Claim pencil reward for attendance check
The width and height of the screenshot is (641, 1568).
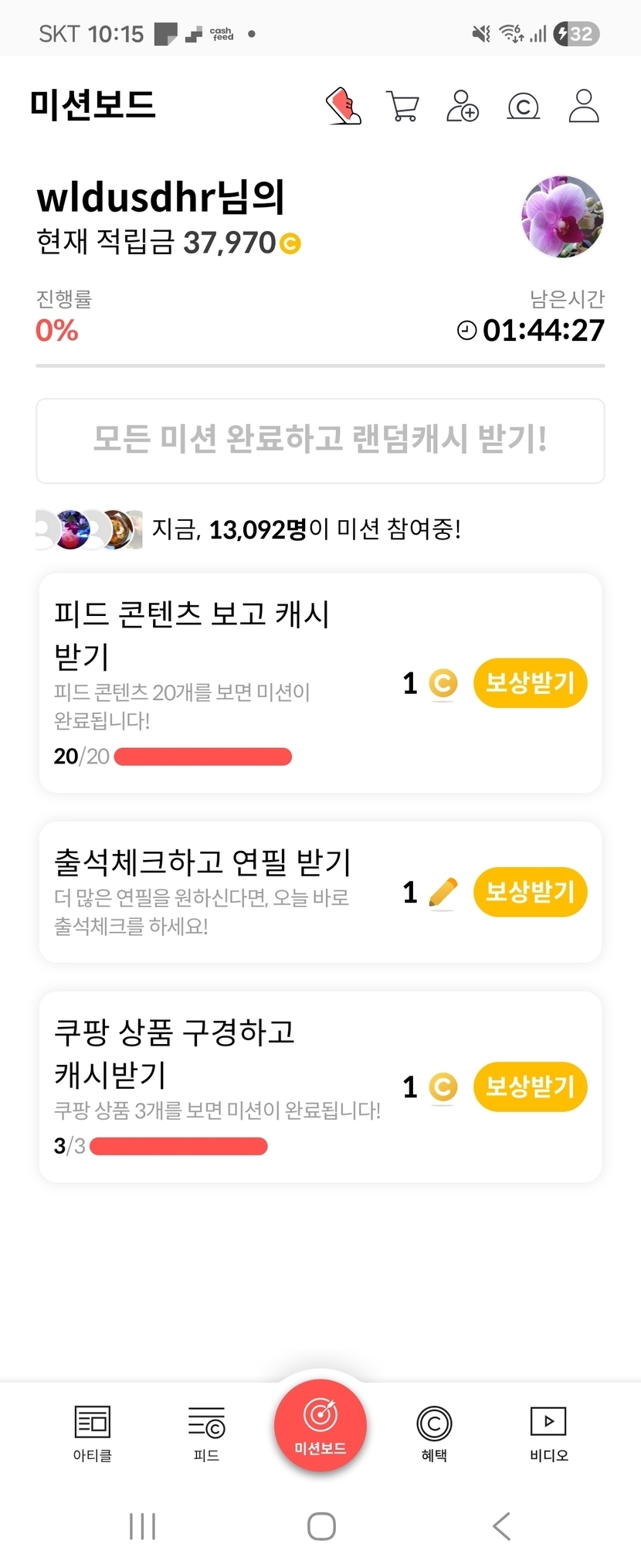(530, 892)
